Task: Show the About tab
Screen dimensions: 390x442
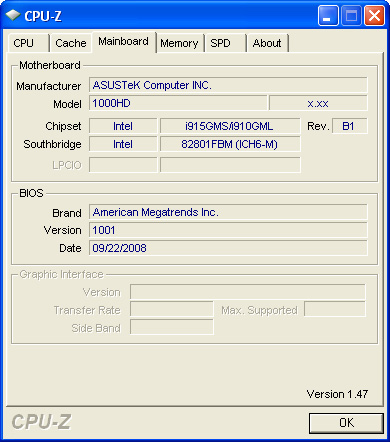Action: click(x=268, y=43)
